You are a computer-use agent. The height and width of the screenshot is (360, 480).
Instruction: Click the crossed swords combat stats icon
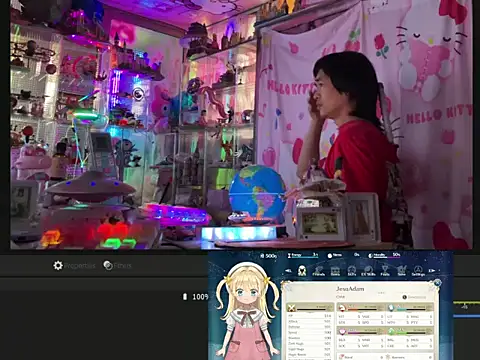pos(292,307)
